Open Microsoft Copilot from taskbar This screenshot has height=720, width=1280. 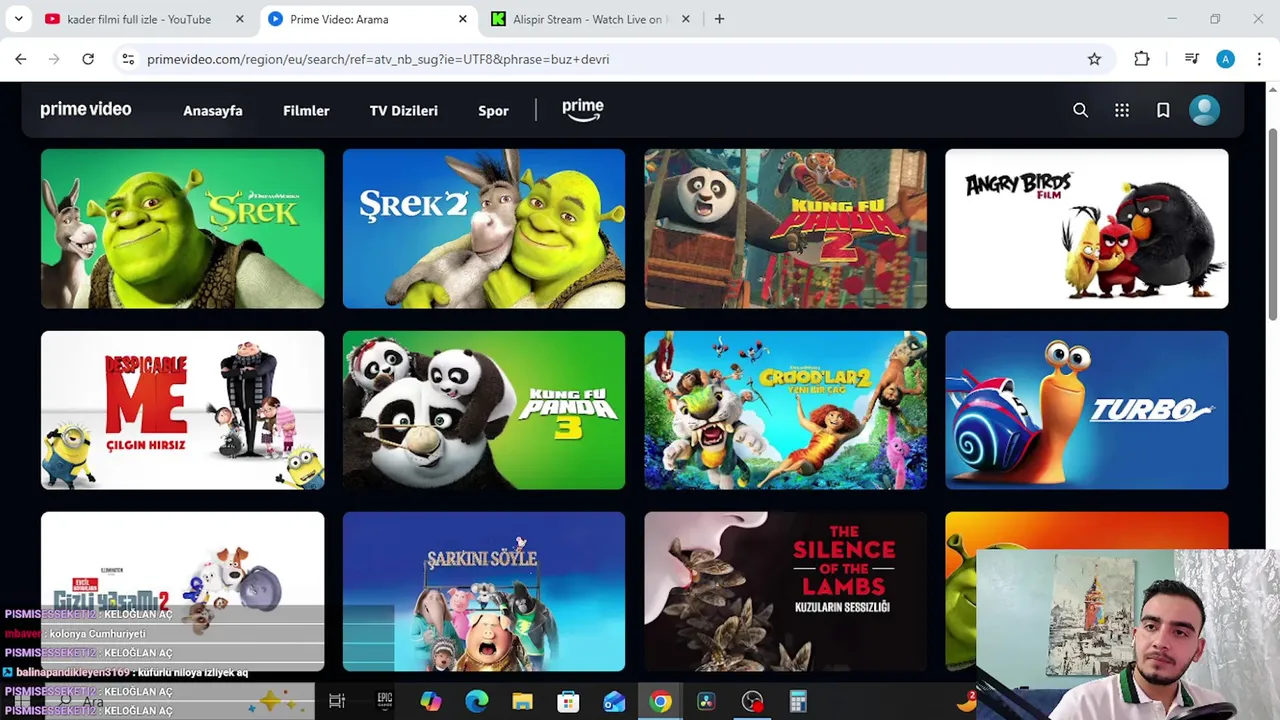tap(431, 701)
